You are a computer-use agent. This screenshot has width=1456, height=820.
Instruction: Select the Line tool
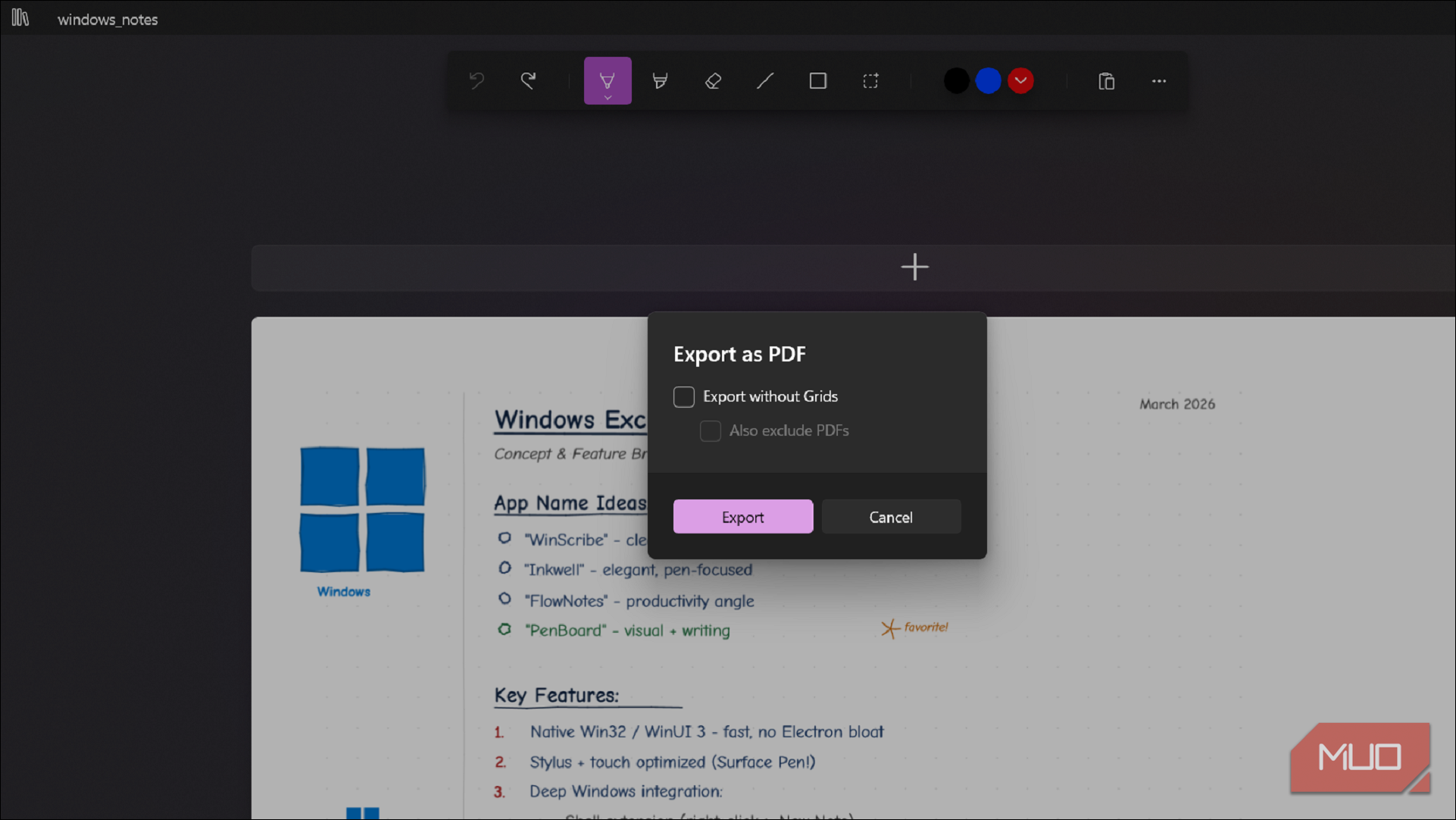coord(765,80)
